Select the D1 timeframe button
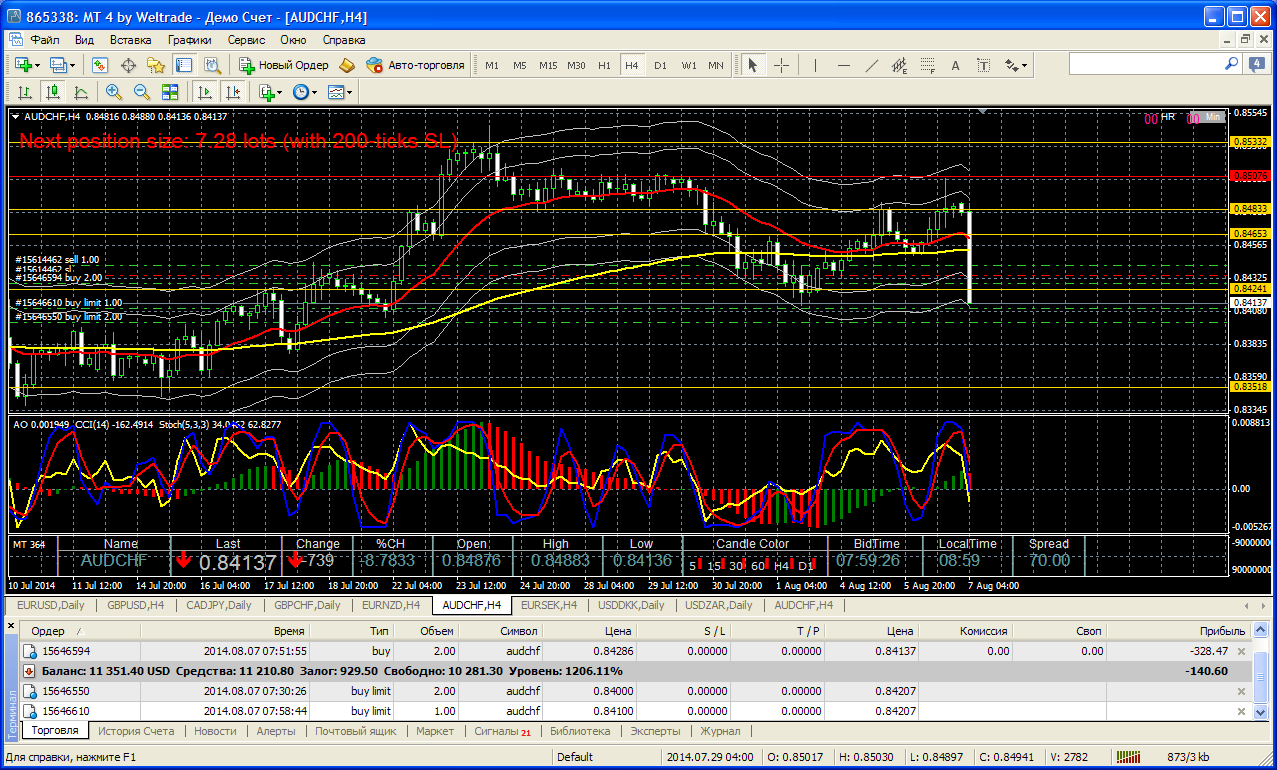Image resolution: width=1277 pixels, height=770 pixels. click(660, 65)
